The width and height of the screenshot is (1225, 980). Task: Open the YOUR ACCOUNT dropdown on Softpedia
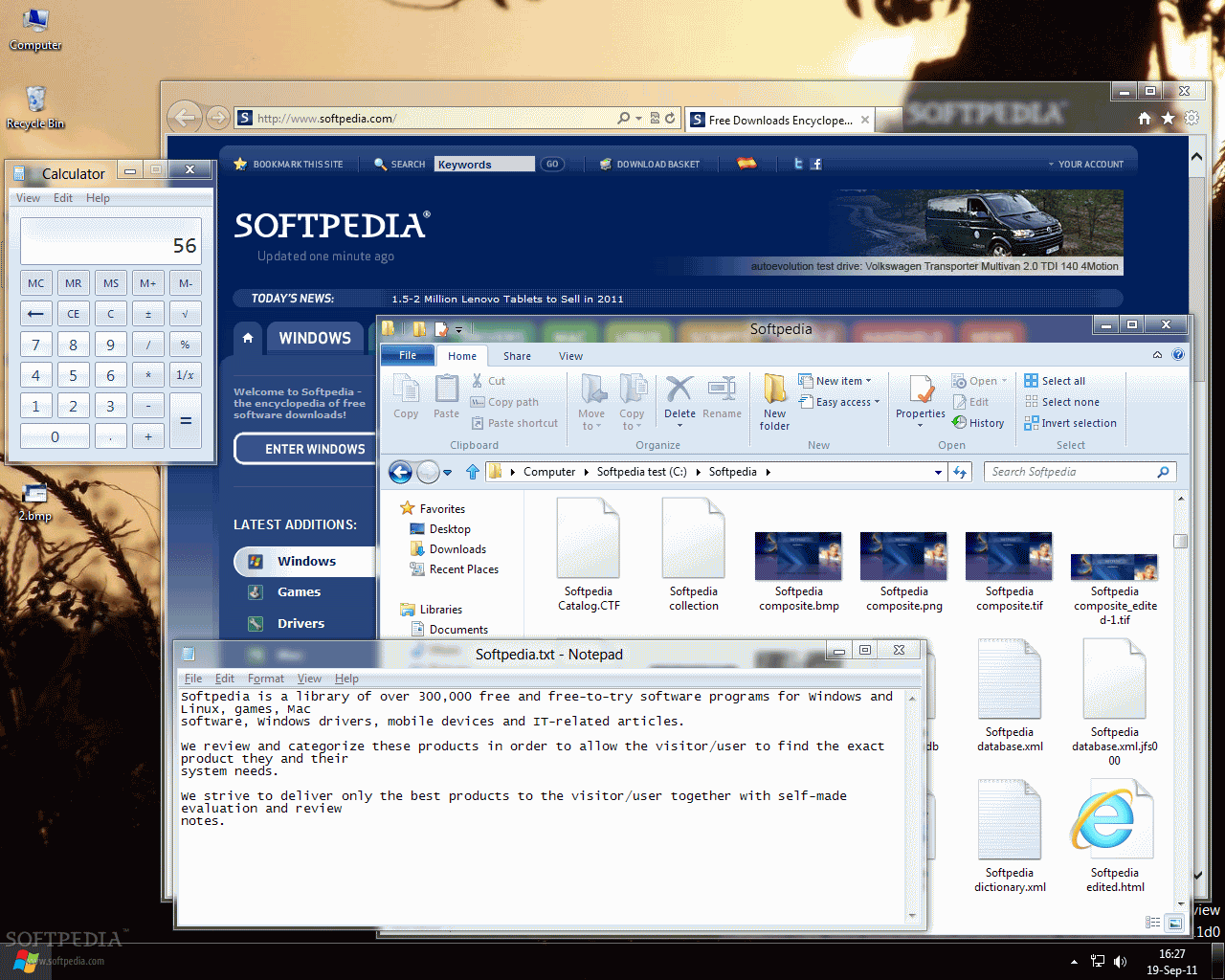(1086, 165)
